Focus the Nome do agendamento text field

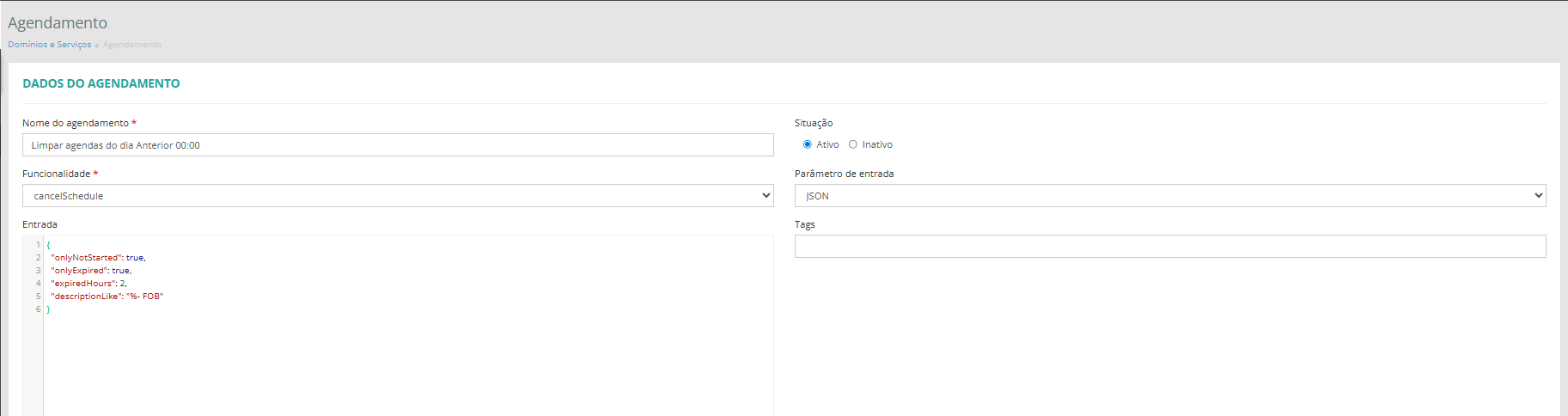point(397,145)
